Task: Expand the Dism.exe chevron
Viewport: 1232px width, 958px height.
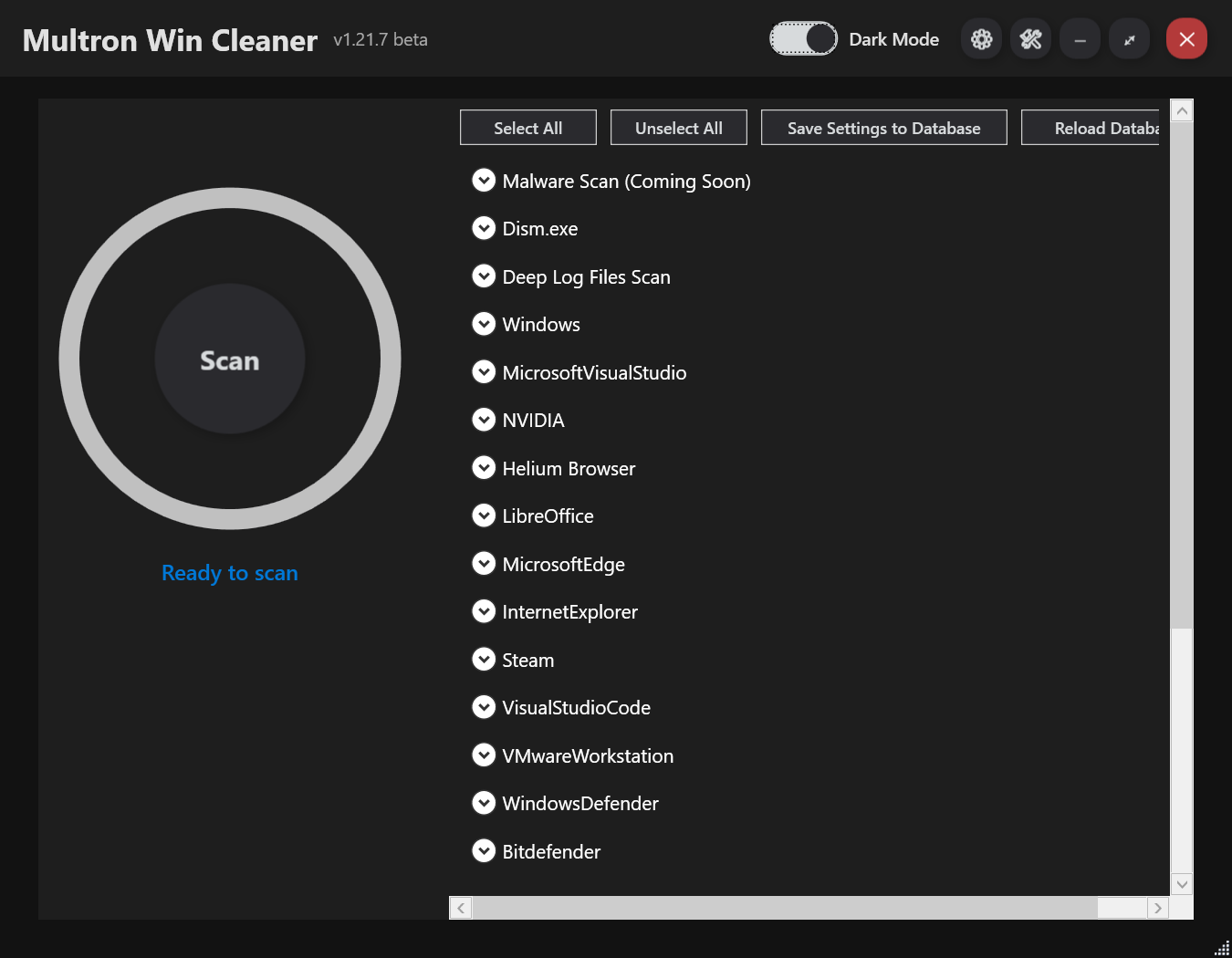Action: (x=484, y=228)
